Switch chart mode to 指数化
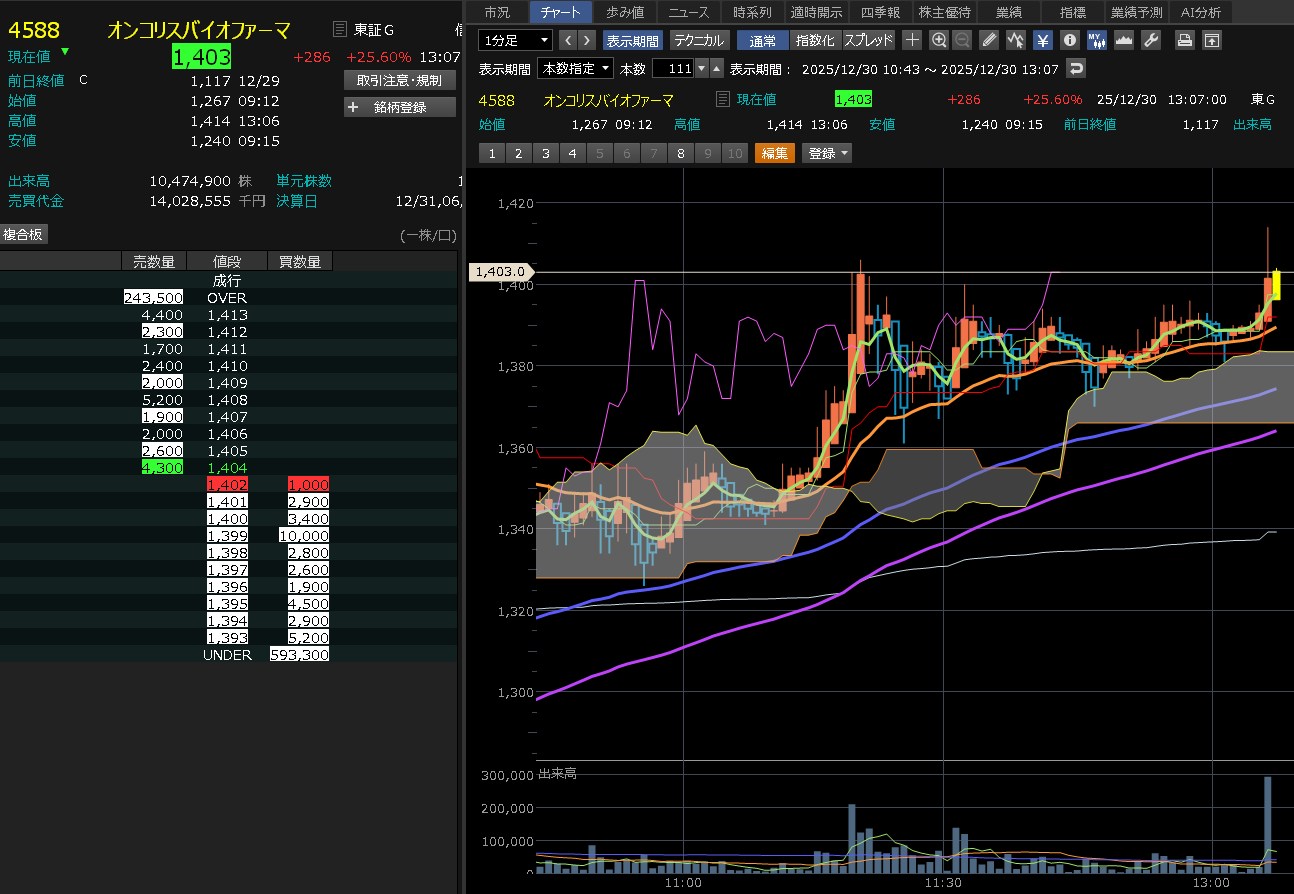Screen dimensions: 1294x894 coord(815,40)
